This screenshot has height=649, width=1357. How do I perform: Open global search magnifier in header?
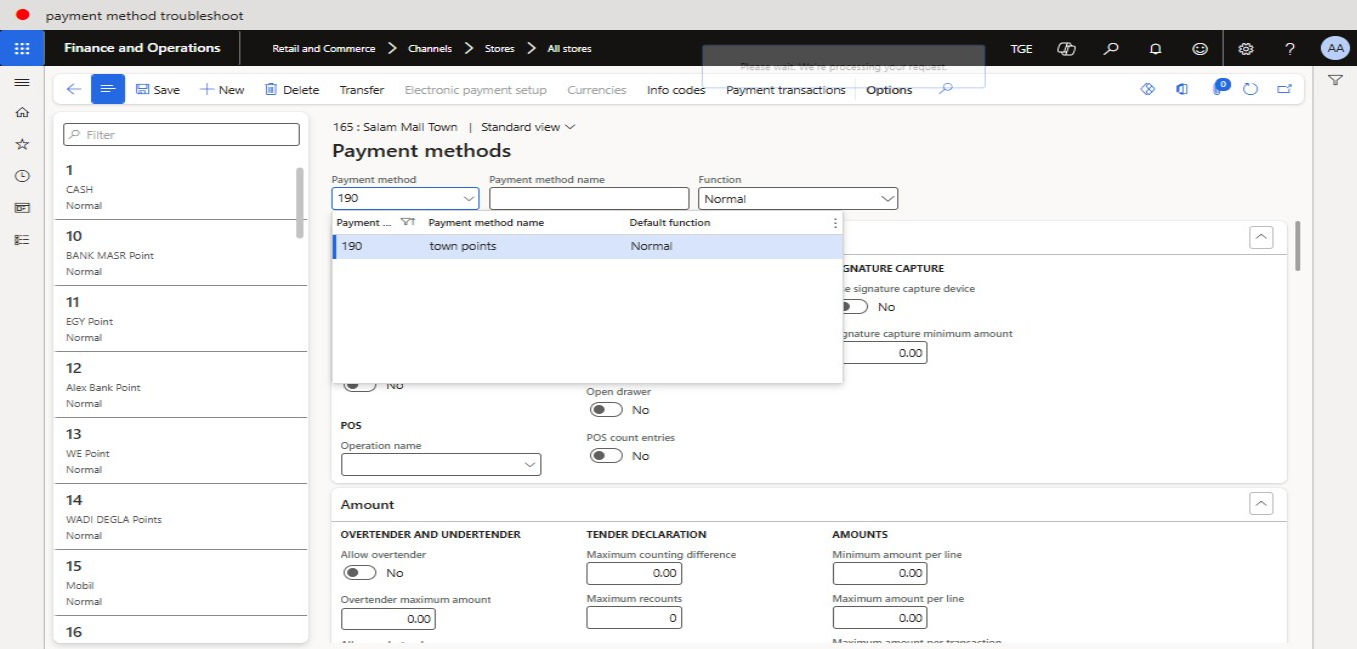click(x=1111, y=48)
